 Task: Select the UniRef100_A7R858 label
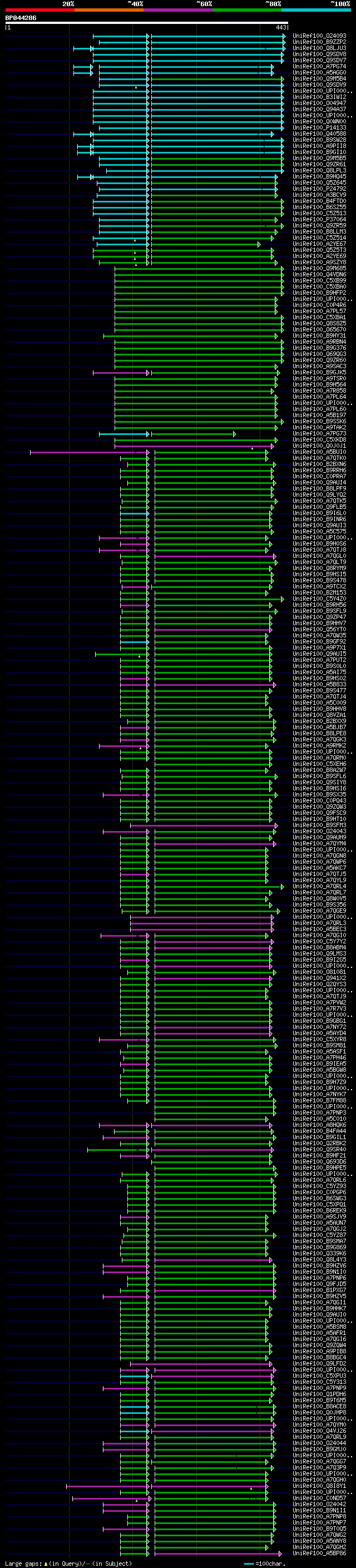click(x=319, y=391)
